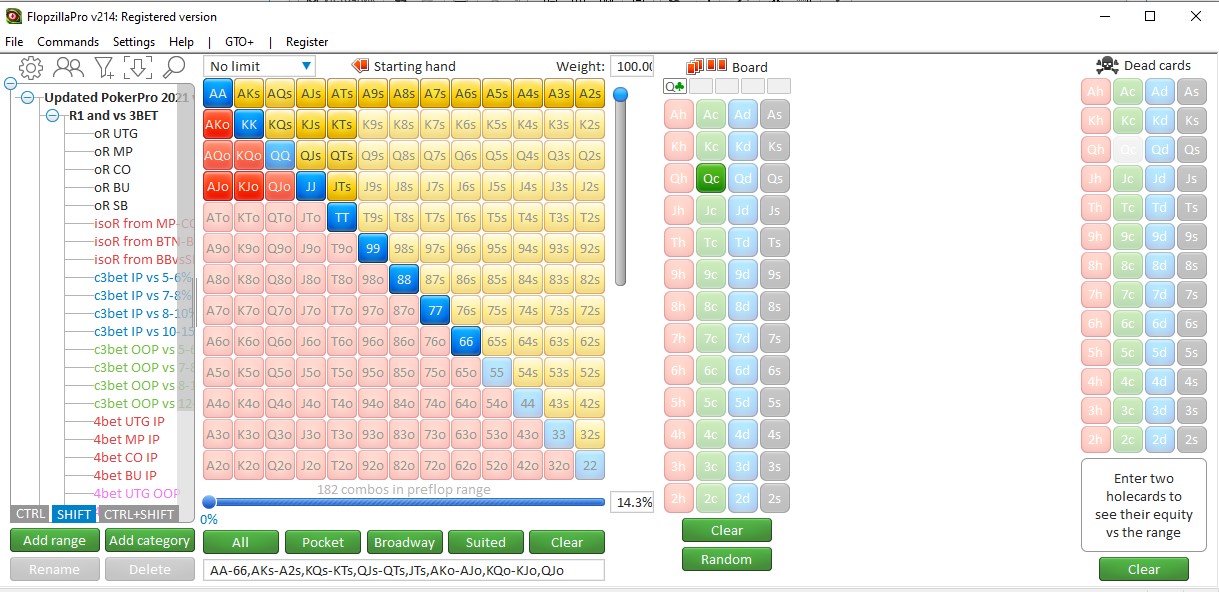Toggle the AA hand cell in the matrix
1219x592 pixels.
click(x=218, y=94)
